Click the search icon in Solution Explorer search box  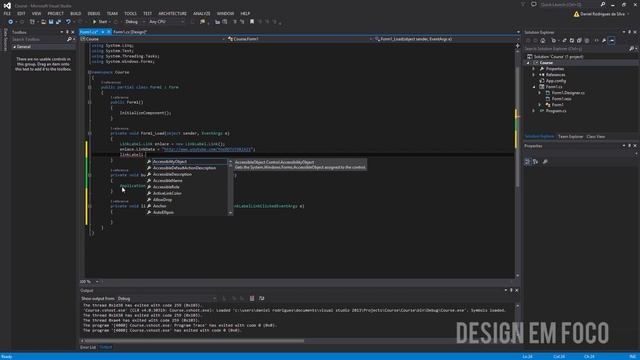631,49
